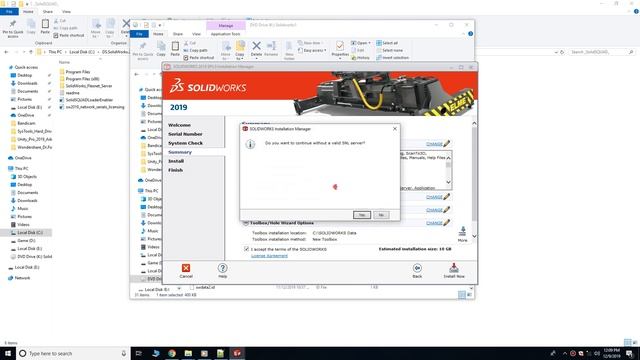Select the Finish step in the sidebar
Screen dimensions: 640x360
pyautogui.click(x=176, y=170)
